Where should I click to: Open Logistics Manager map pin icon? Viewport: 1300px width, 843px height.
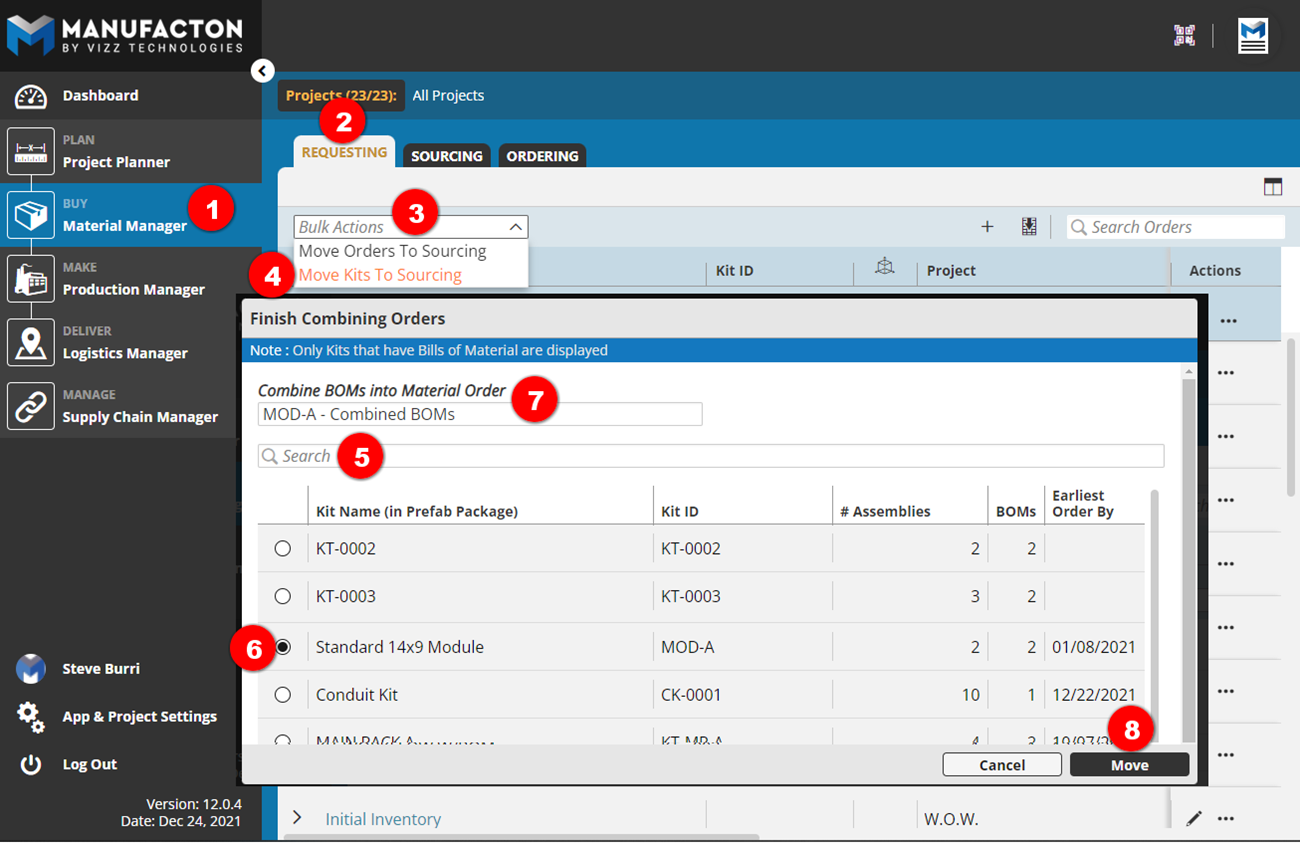coord(31,343)
